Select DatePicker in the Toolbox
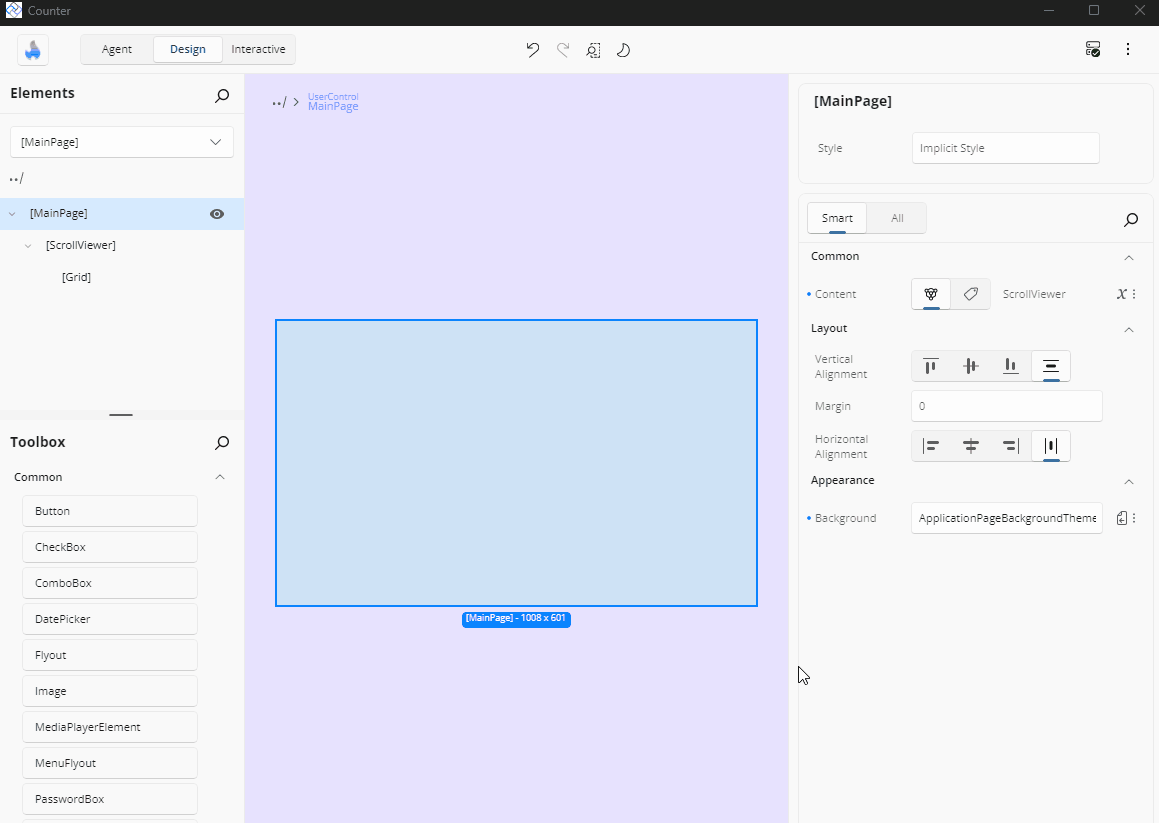The width and height of the screenshot is (1159, 823). [x=109, y=618]
